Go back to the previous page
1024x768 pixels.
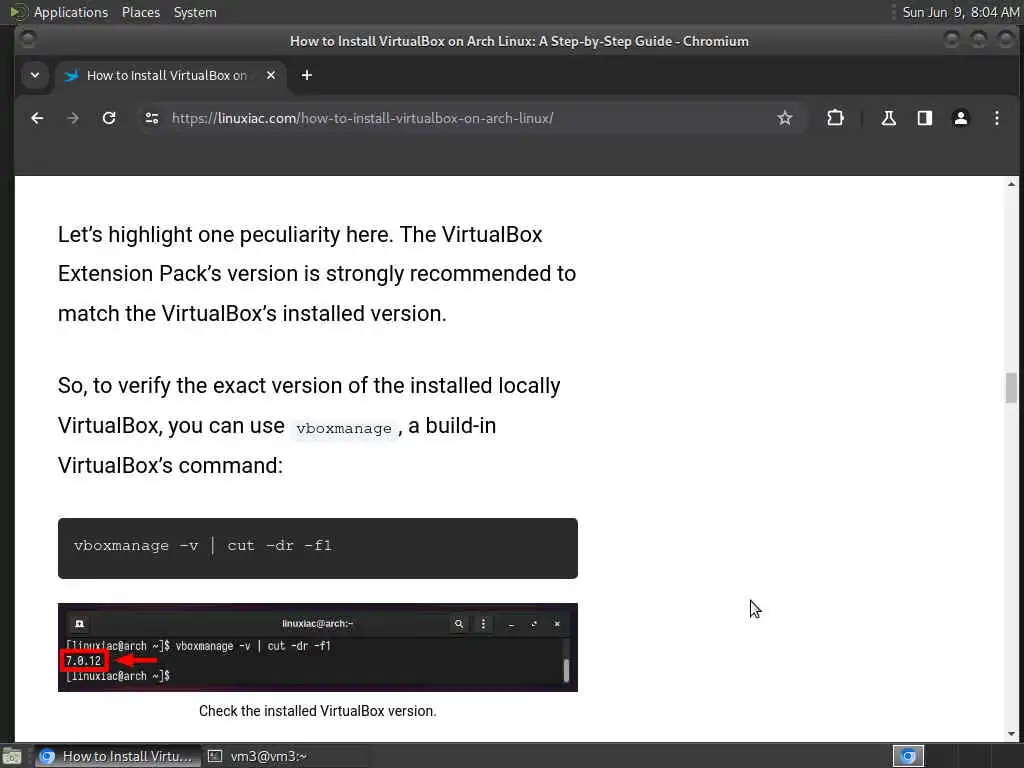pos(37,118)
